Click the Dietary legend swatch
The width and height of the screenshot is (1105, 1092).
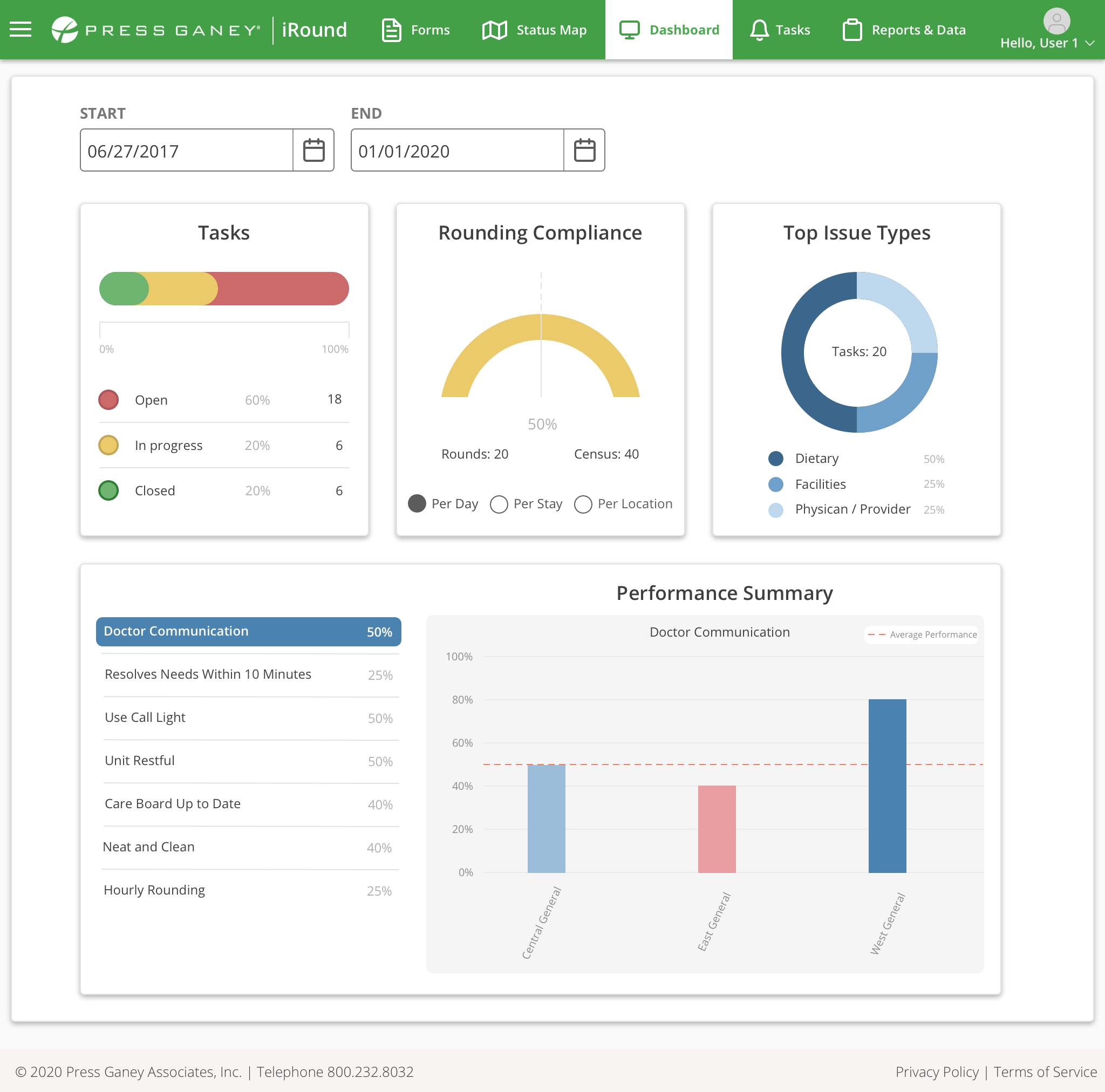point(775,458)
